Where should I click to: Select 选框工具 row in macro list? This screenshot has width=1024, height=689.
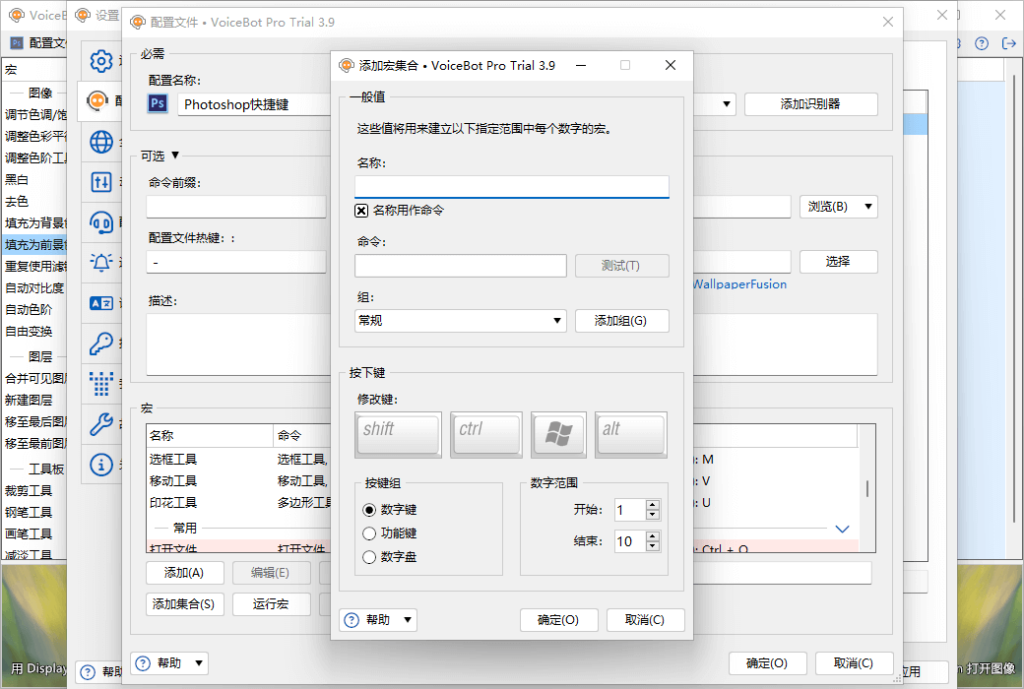coord(239,460)
